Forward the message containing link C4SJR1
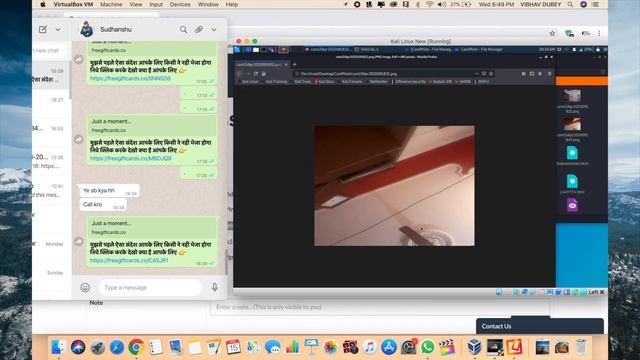The image size is (640, 360). 79,242
